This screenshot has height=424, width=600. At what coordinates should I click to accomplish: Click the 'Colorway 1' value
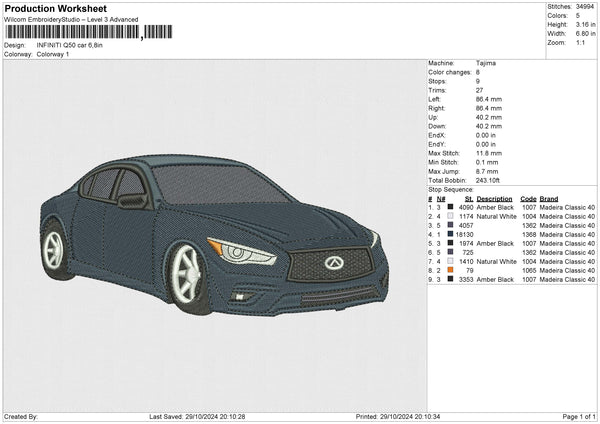53,54
